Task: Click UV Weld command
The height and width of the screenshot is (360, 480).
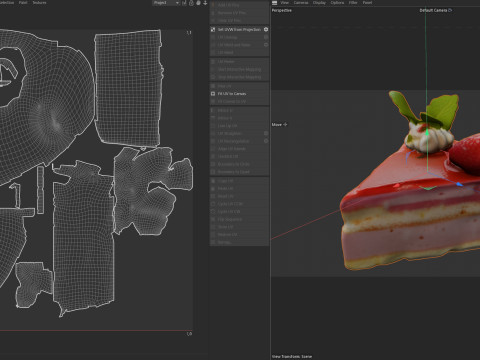Action: (239, 52)
